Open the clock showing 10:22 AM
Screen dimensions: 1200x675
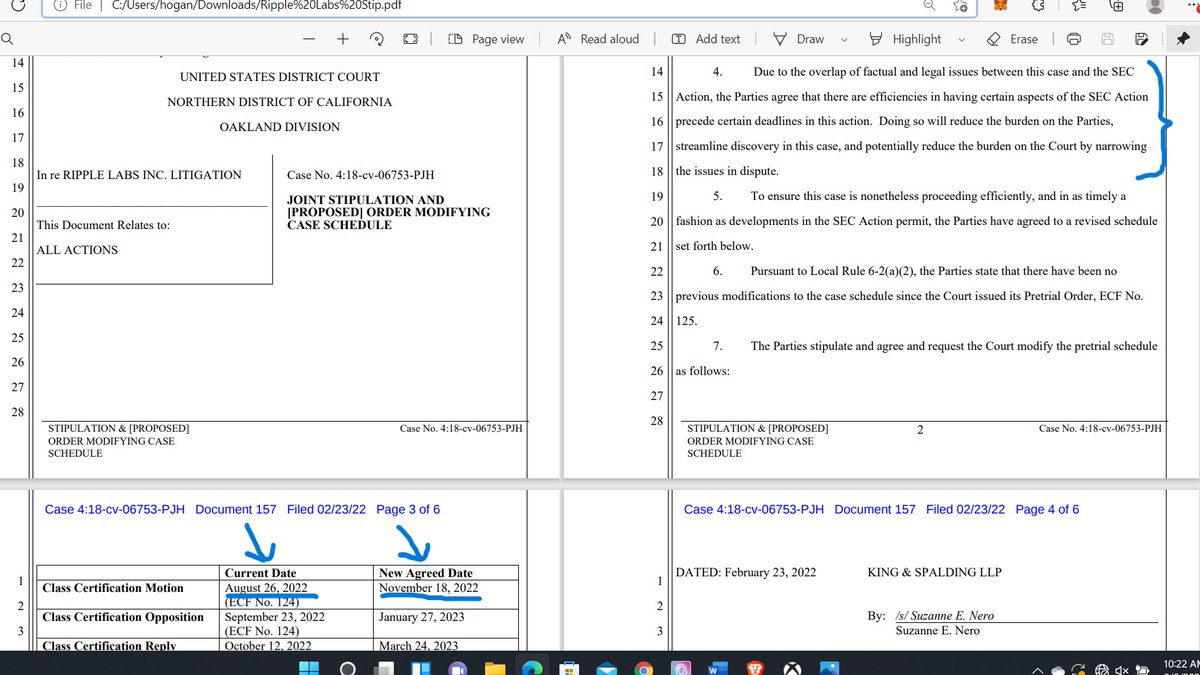(1181, 664)
